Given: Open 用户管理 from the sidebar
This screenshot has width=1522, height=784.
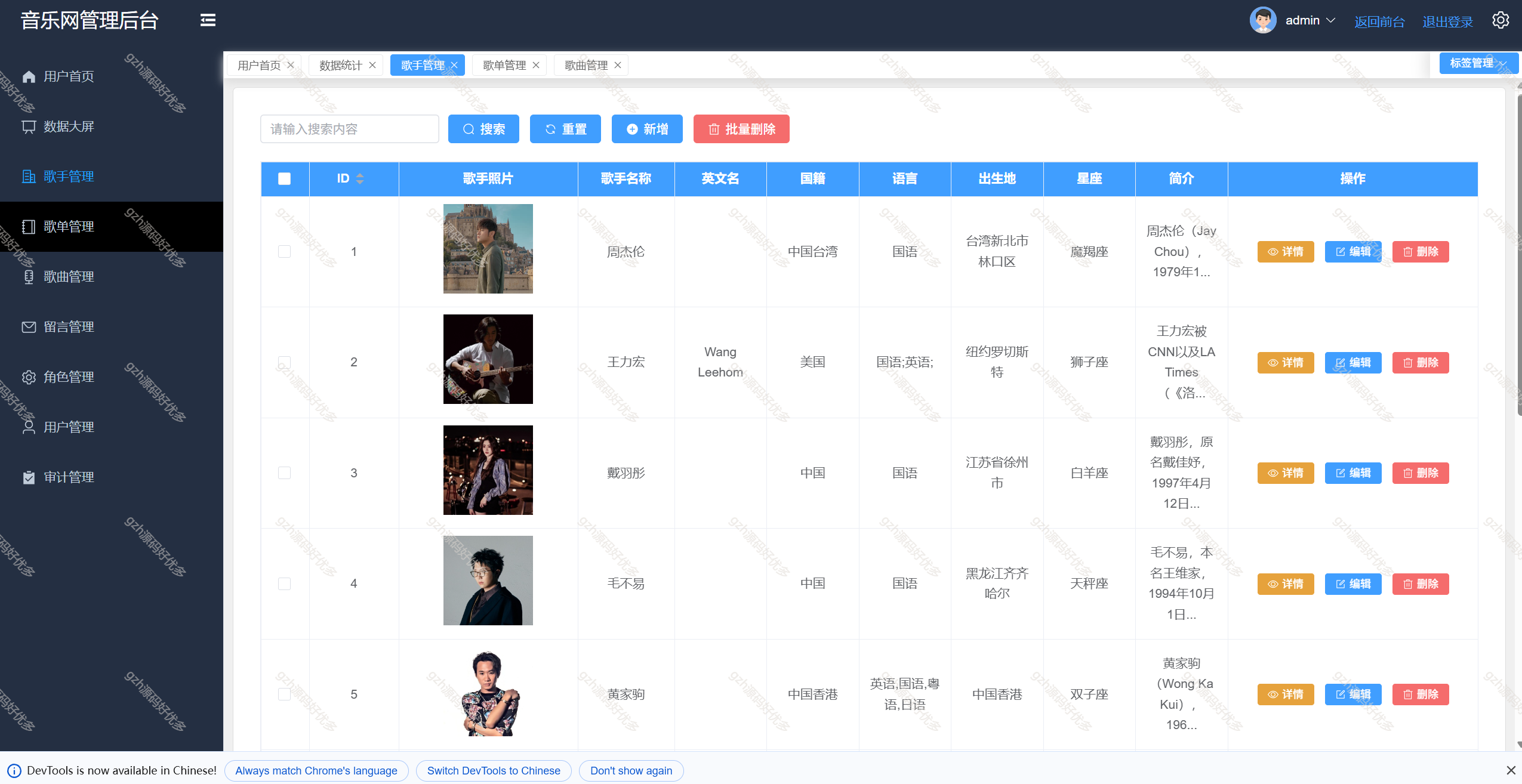Looking at the screenshot, I should pos(68,427).
